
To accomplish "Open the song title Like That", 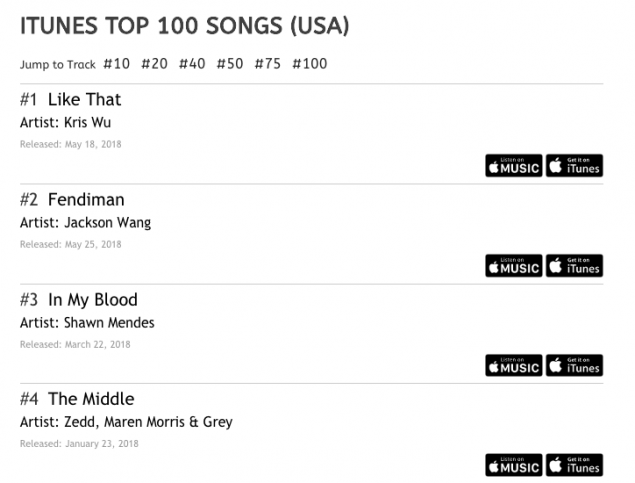I will [x=84, y=99].
